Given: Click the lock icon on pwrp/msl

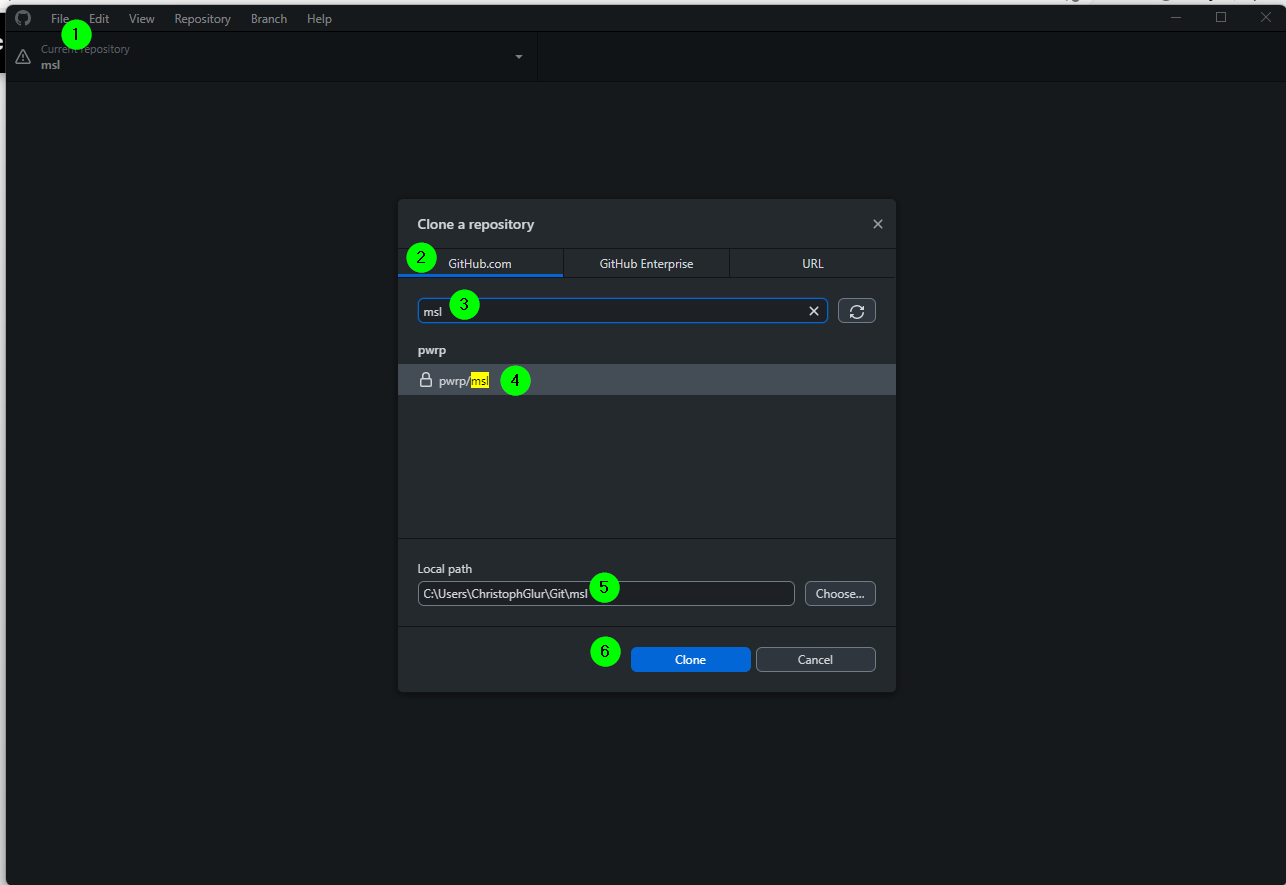Looking at the screenshot, I should click(x=426, y=380).
